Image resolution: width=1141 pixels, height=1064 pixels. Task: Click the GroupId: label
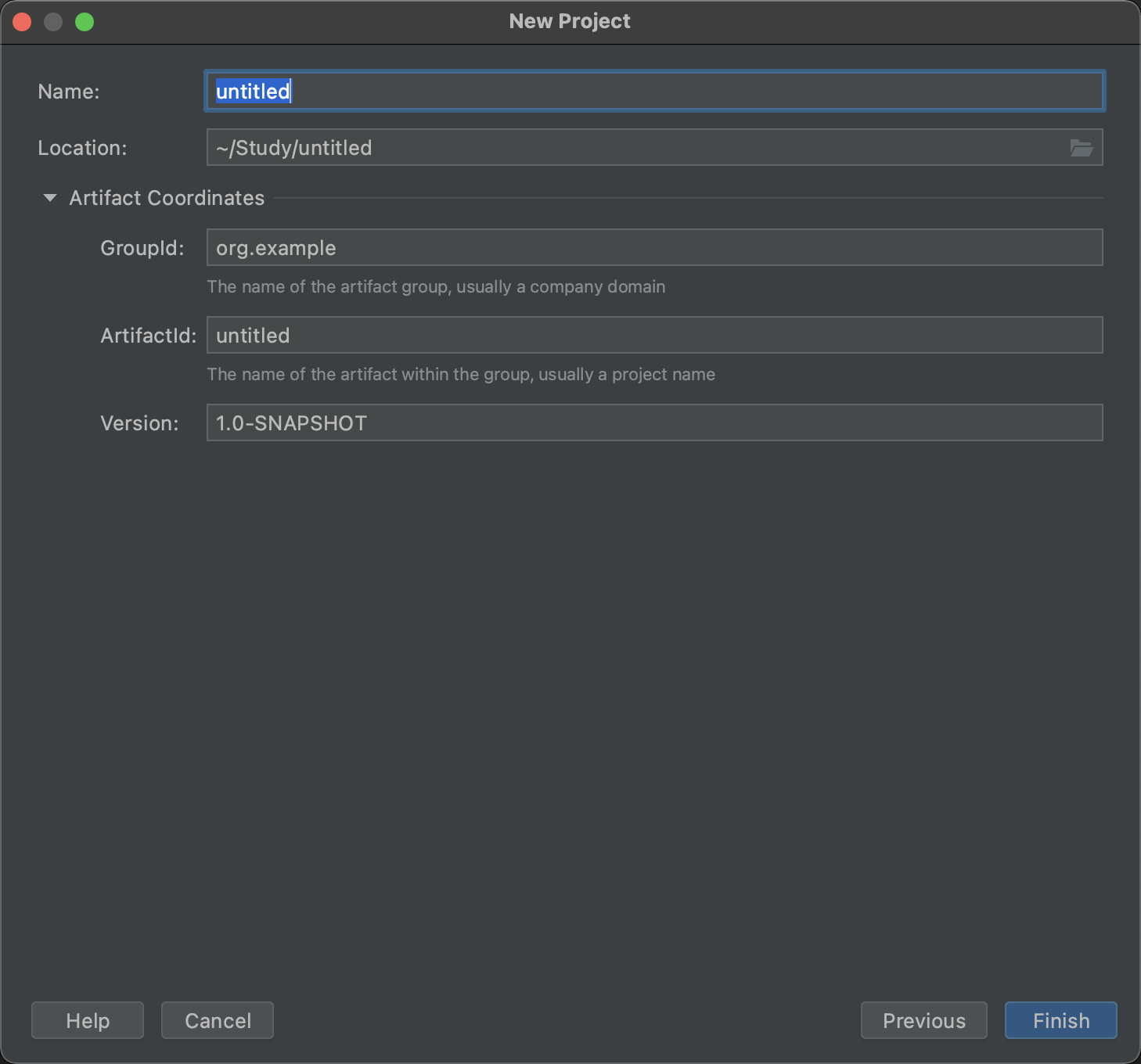[142, 248]
